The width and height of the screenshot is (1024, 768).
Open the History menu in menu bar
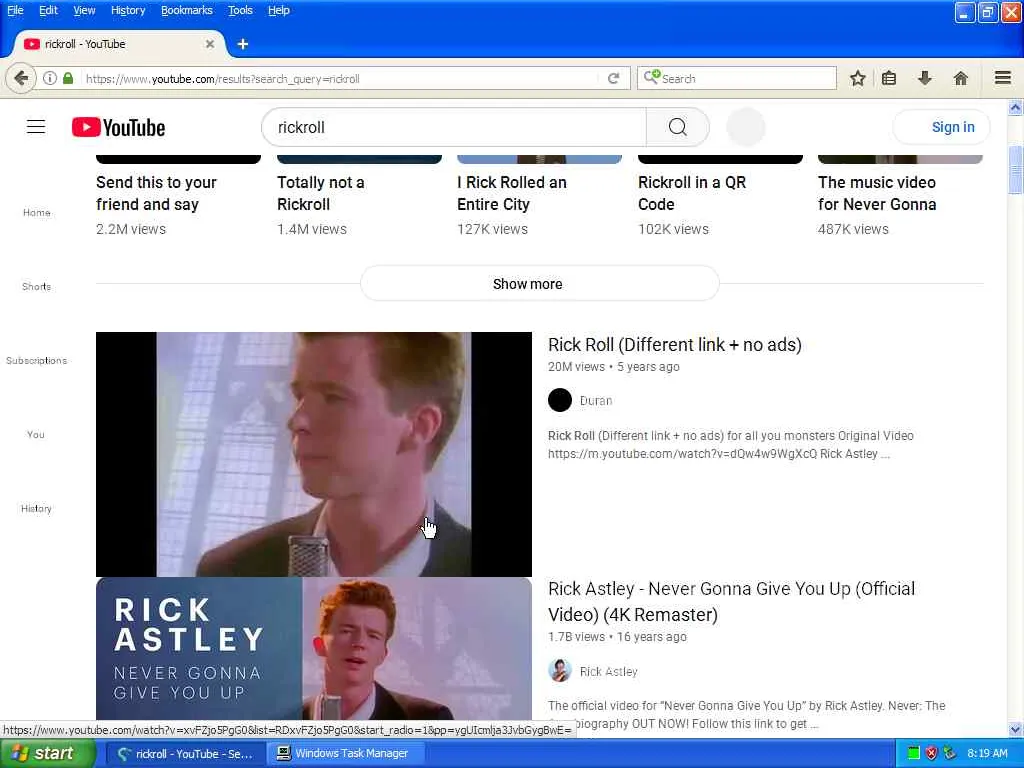[x=128, y=10]
